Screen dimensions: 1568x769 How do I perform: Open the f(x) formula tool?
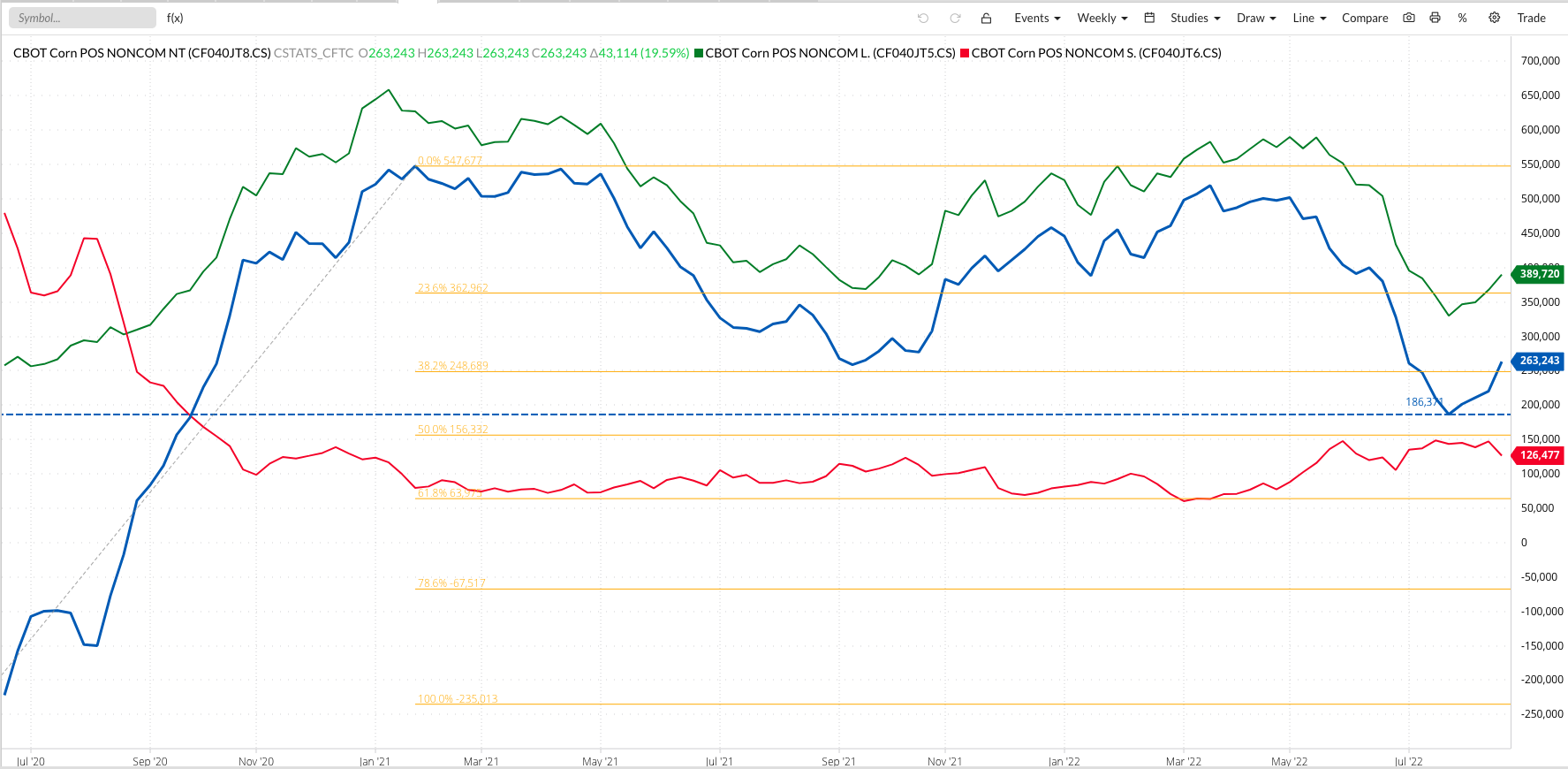coord(175,18)
